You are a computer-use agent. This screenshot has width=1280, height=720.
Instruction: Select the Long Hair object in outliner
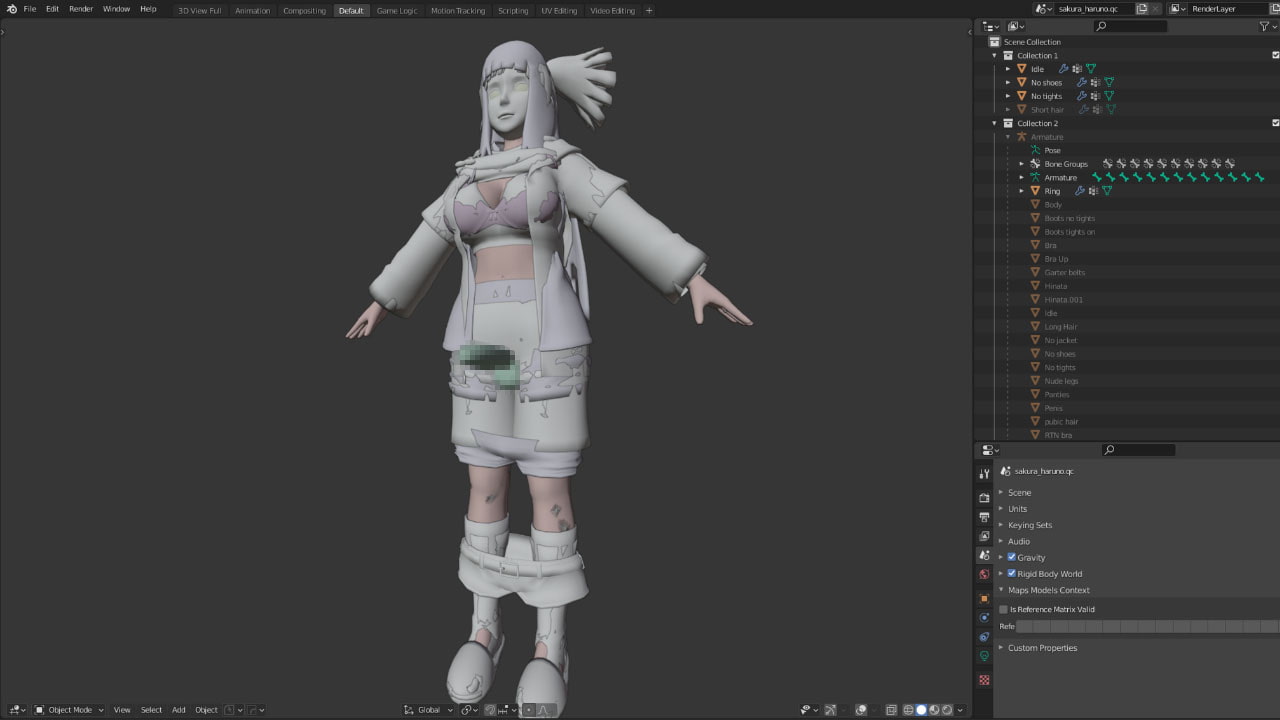point(1060,327)
